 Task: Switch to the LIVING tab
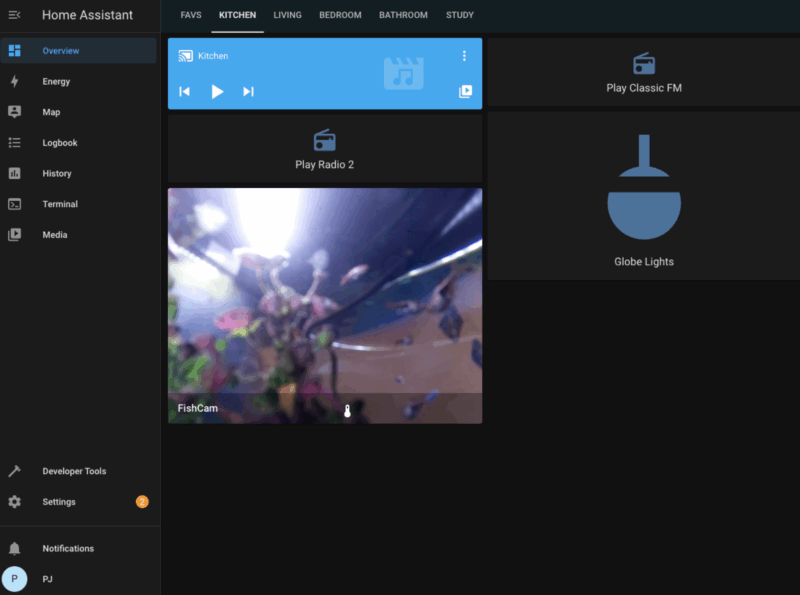(287, 15)
